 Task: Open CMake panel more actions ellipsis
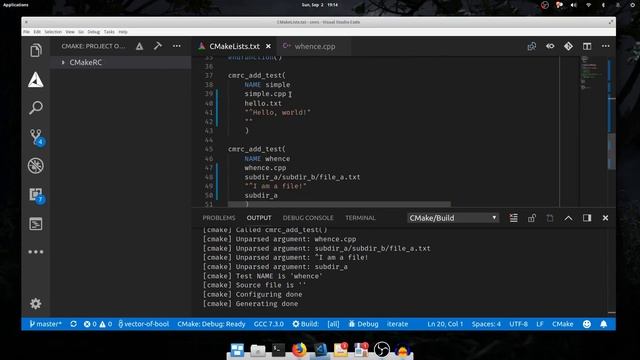(177, 46)
